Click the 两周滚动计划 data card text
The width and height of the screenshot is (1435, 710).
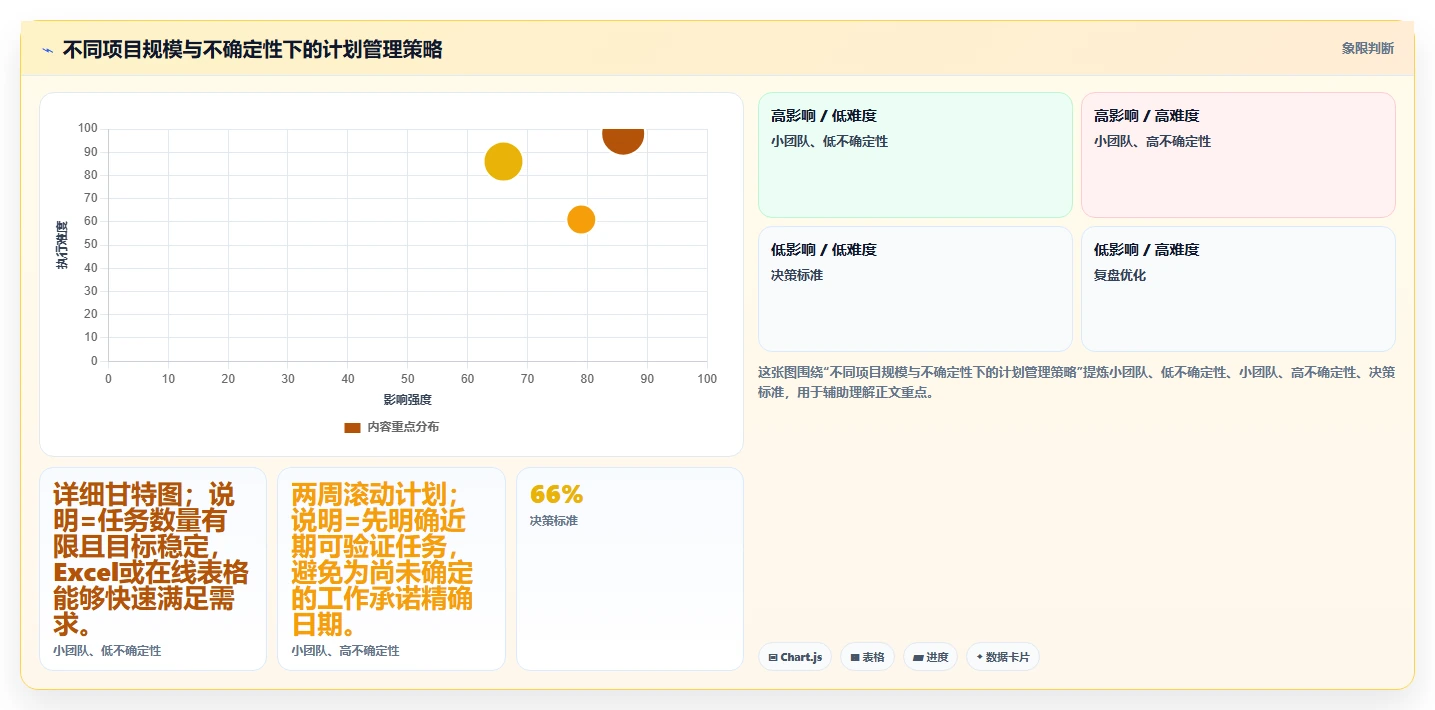[x=382, y=560]
